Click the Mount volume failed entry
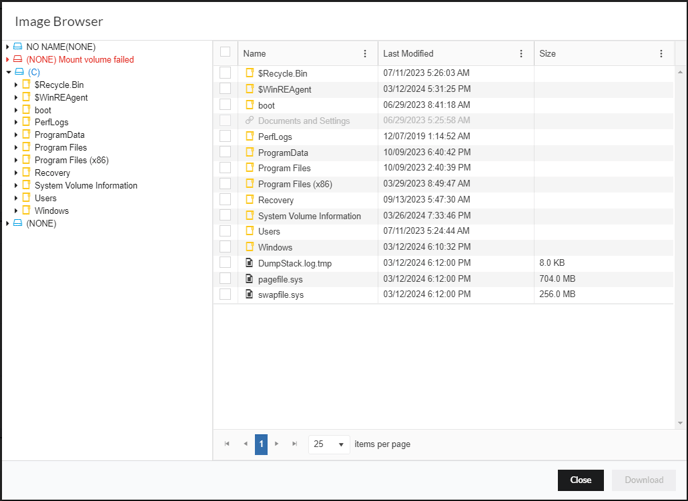 [x=80, y=59]
